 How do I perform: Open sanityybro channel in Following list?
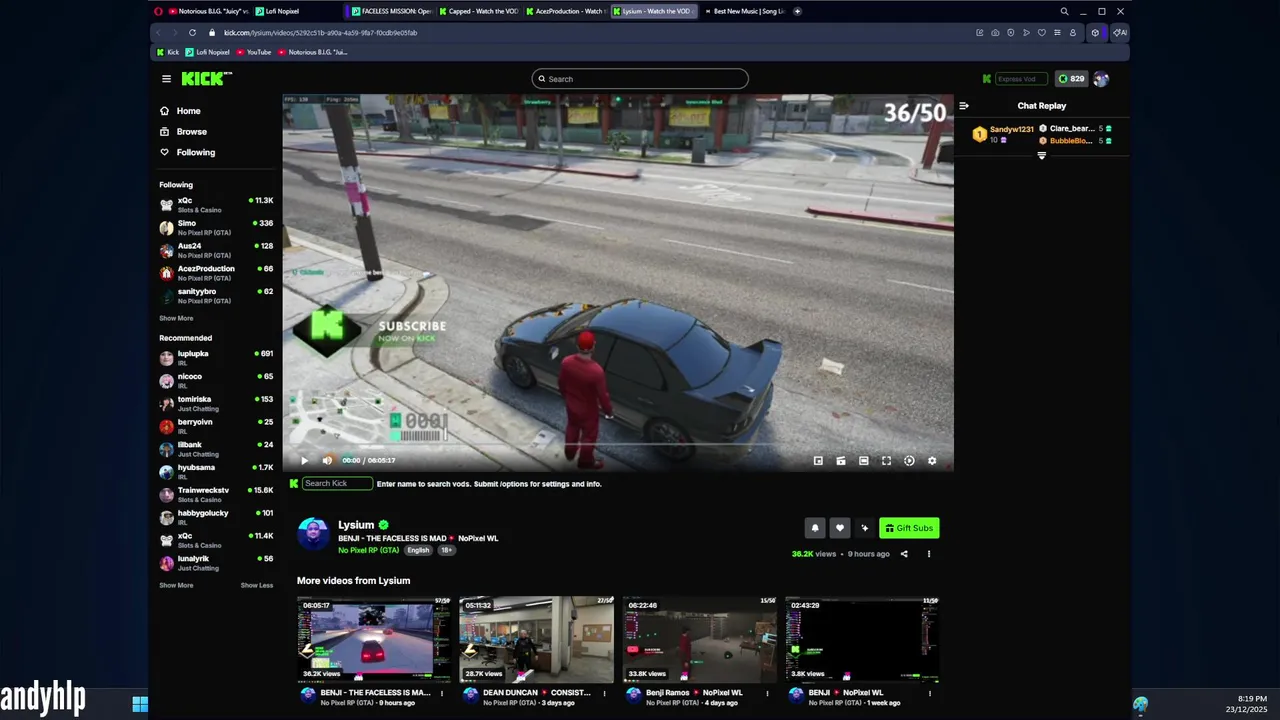[x=215, y=296]
